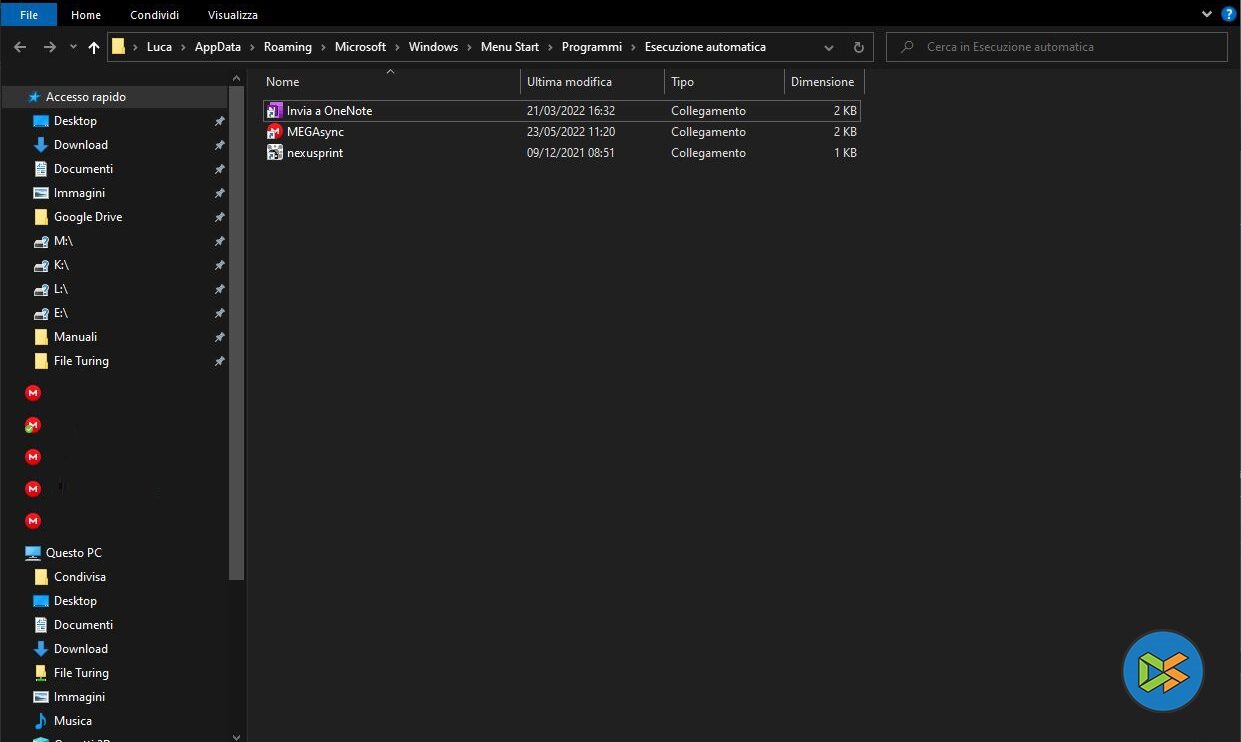
Task: Expand the ribbon with the chevron
Action: (1207, 14)
